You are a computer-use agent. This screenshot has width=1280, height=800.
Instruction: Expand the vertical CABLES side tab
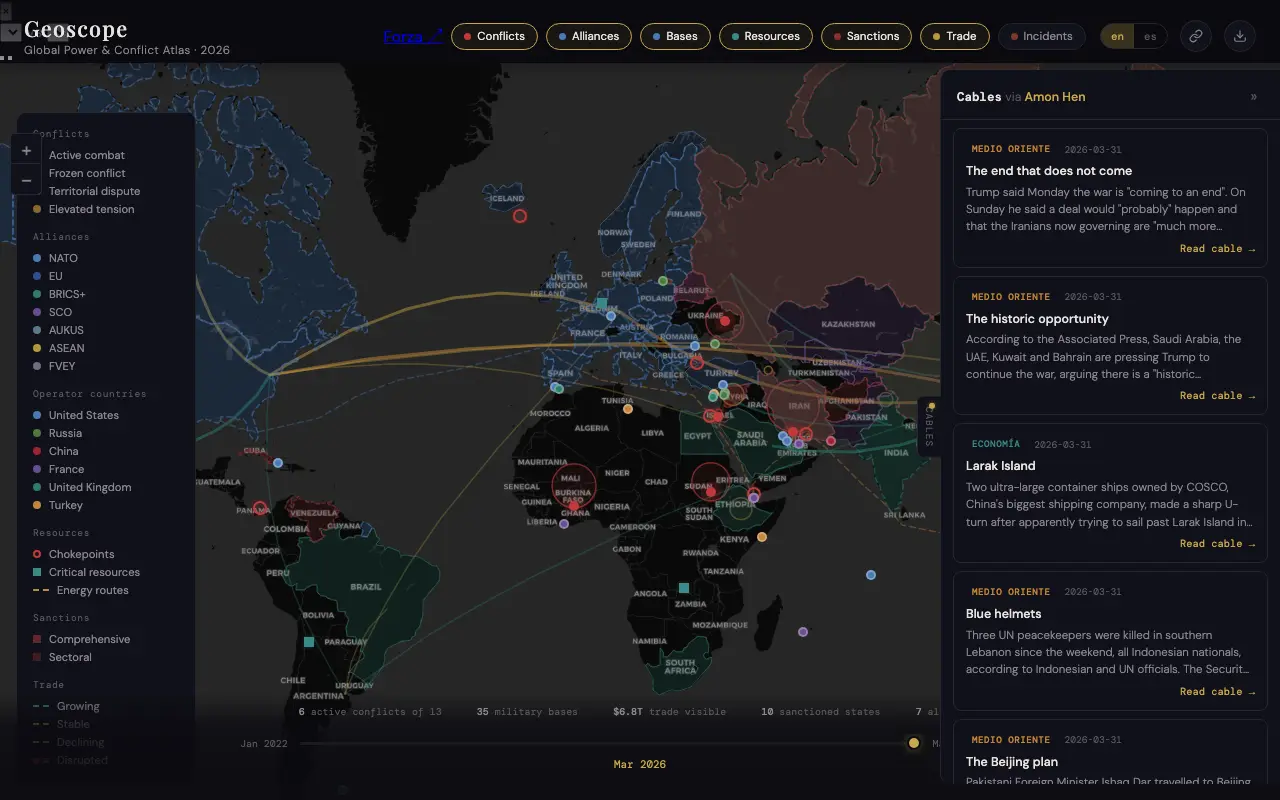[928, 425]
